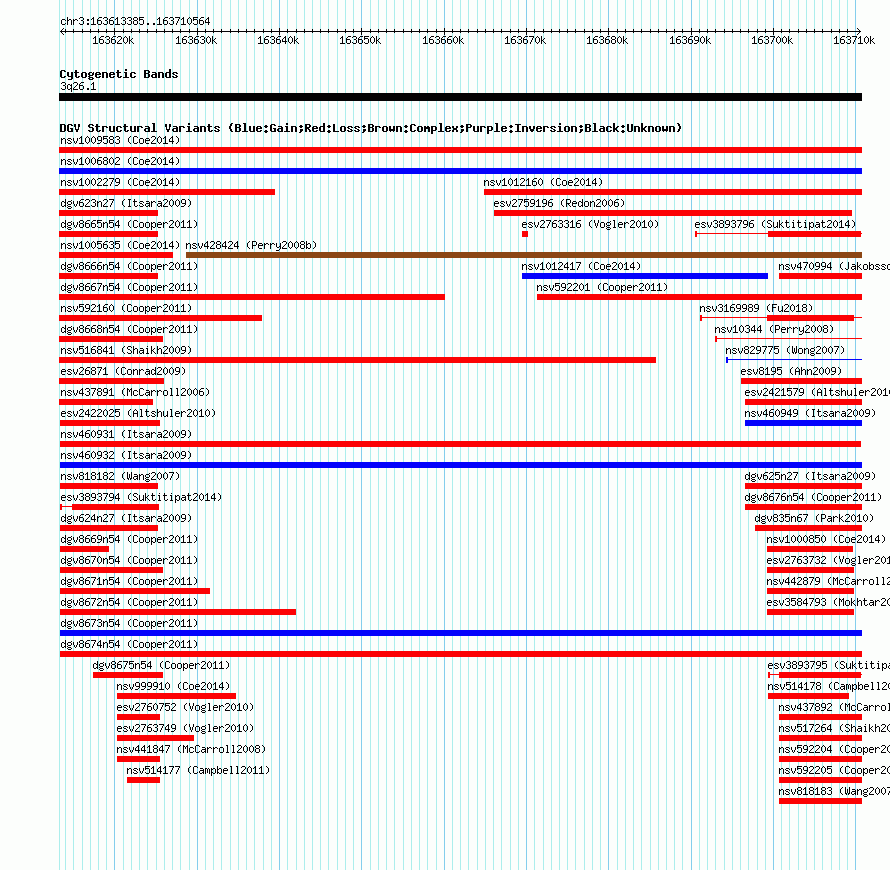Click the small esv2763316 red feature bar

(525, 234)
